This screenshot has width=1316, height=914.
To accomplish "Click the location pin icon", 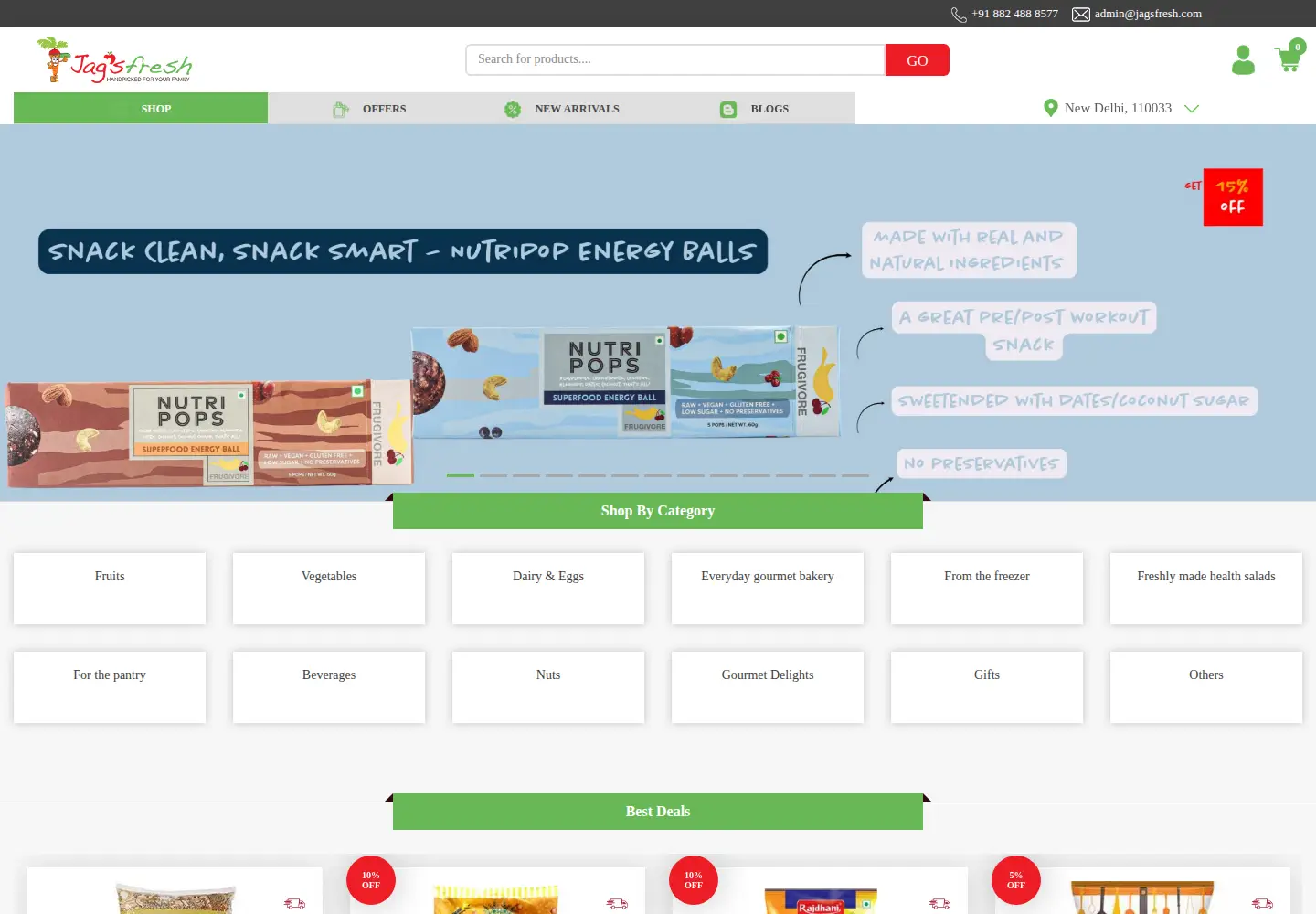I will [x=1051, y=108].
